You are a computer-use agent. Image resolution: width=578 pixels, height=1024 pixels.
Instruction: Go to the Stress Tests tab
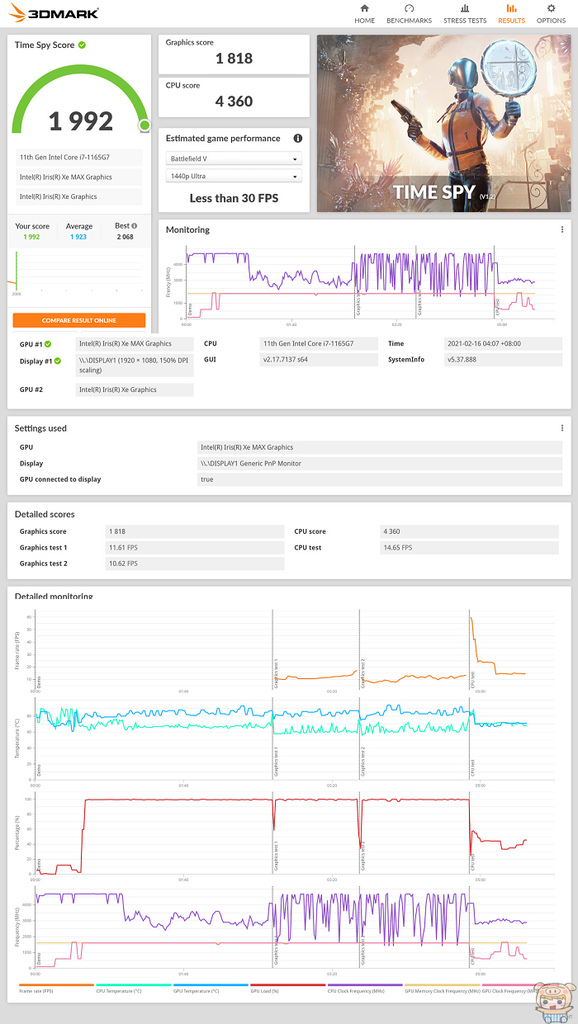tap(465, 14)
